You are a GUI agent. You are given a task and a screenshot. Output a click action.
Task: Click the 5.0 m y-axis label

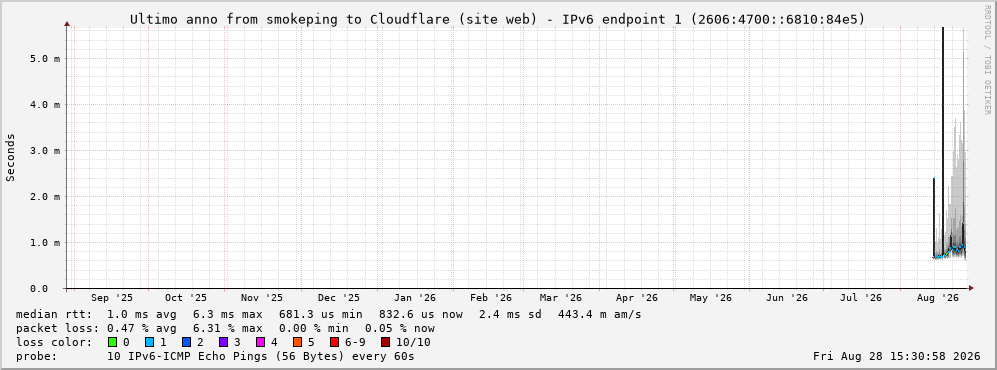pos(46,58)
